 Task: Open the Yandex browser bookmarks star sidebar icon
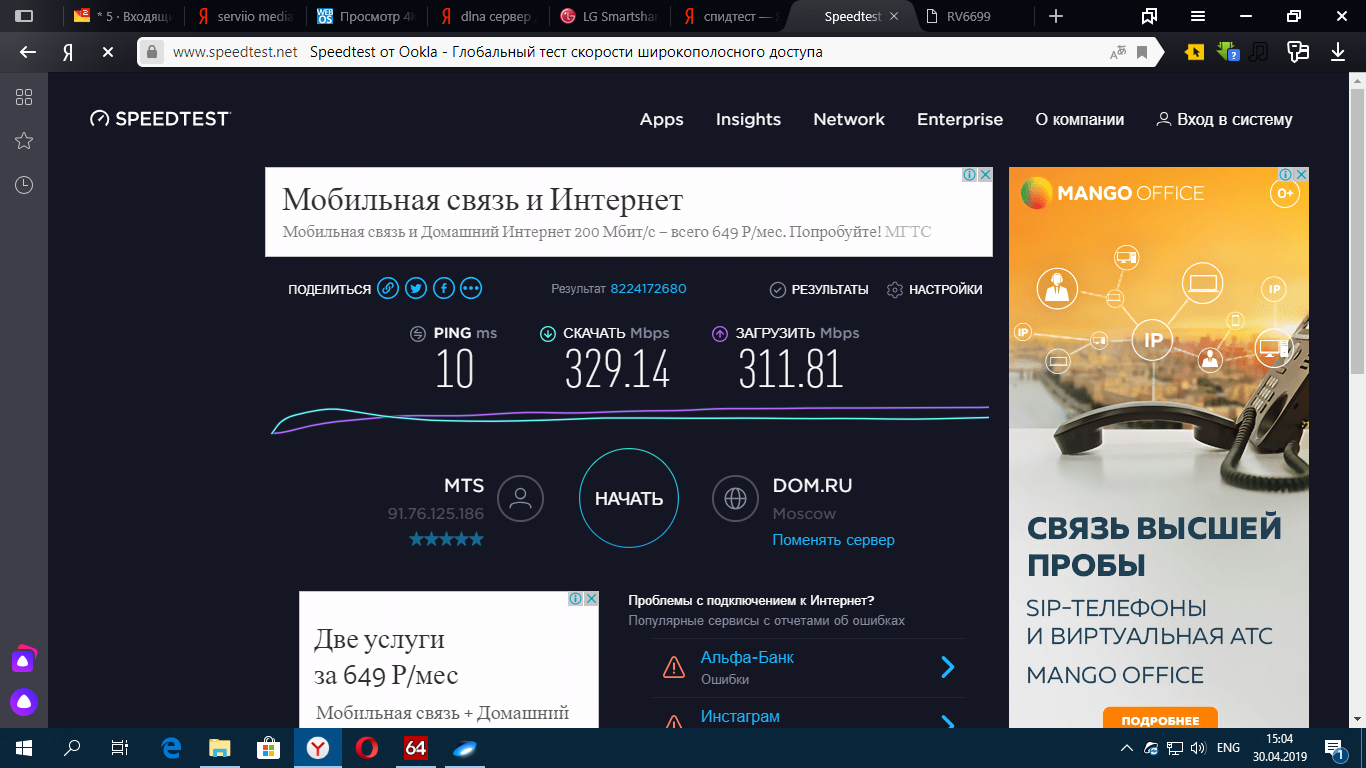(x=24, y=141)
